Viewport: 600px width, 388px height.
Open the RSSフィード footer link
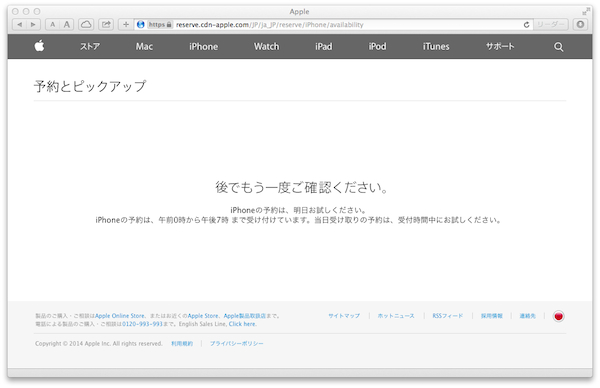pyautogui.click(x=448, y=316)
